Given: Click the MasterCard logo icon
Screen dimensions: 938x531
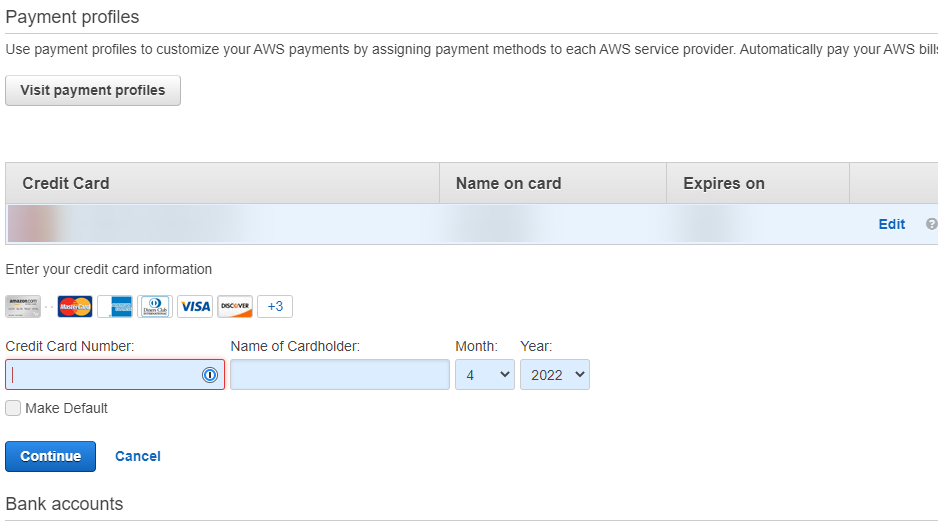Looking at the screenshot, I should click(x=75, y=306).
